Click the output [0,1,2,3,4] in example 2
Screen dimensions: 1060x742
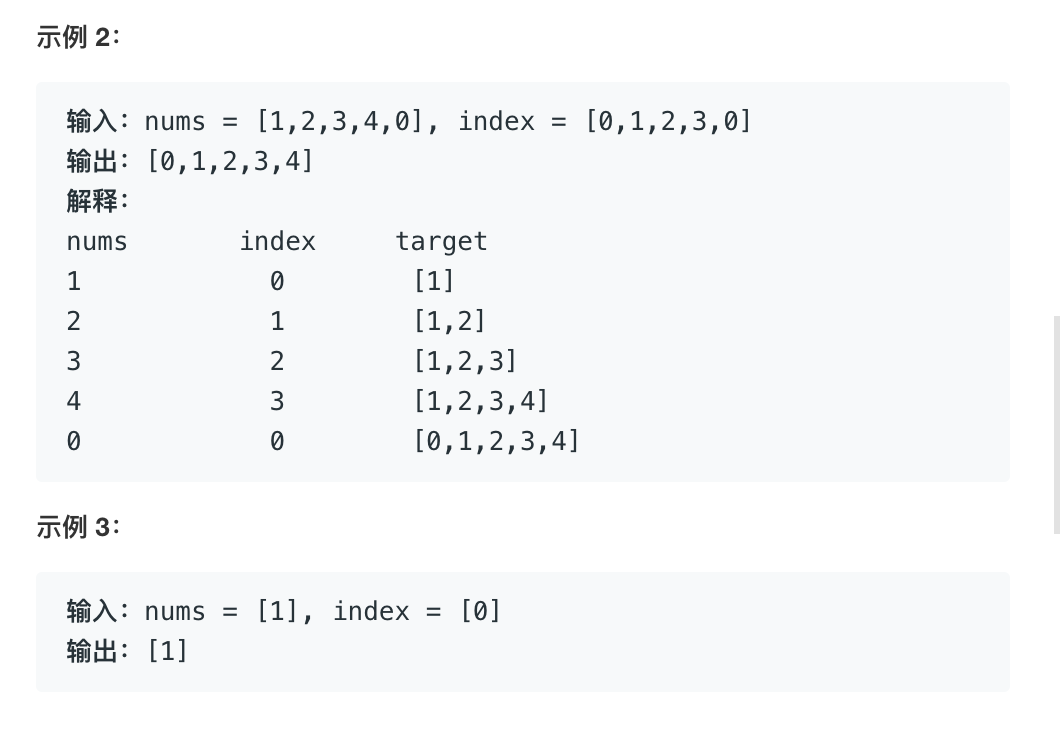pyautogui.click(x=230, y=162)
